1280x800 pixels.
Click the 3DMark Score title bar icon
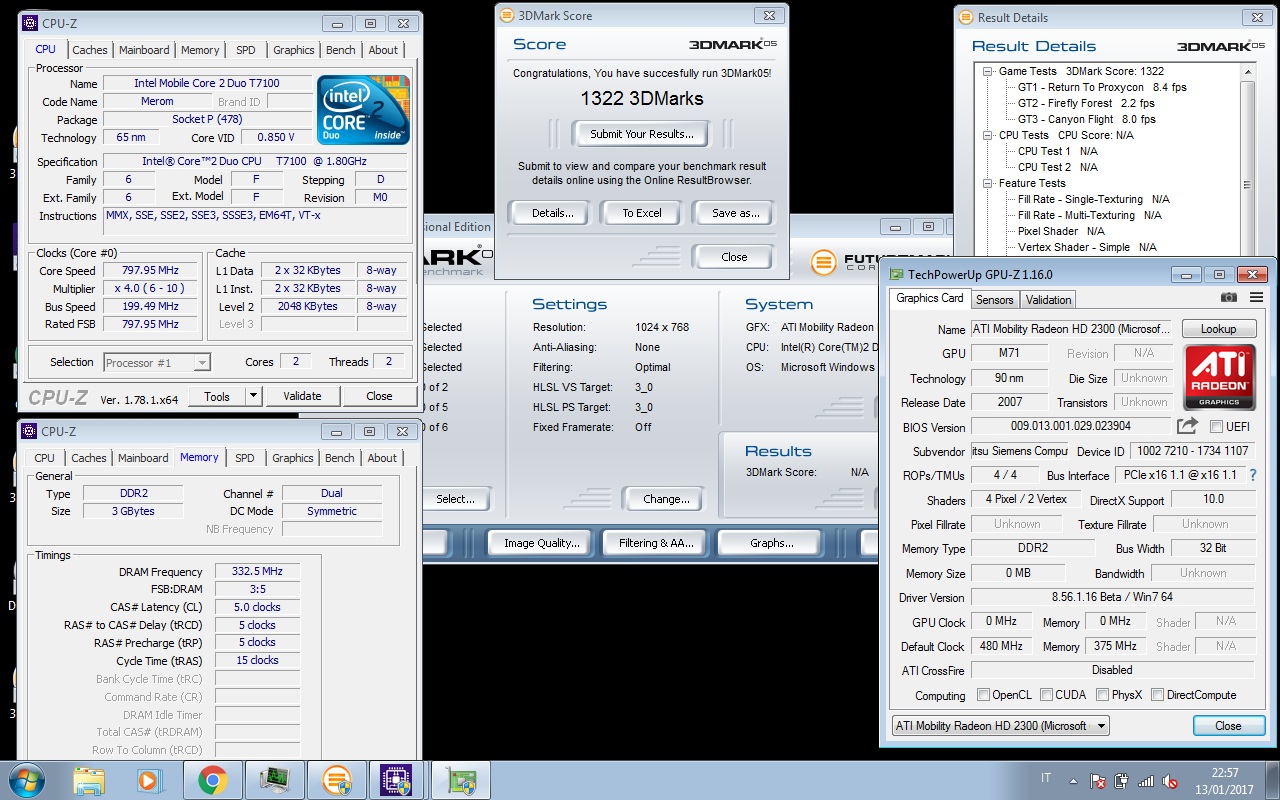(507, 16)
